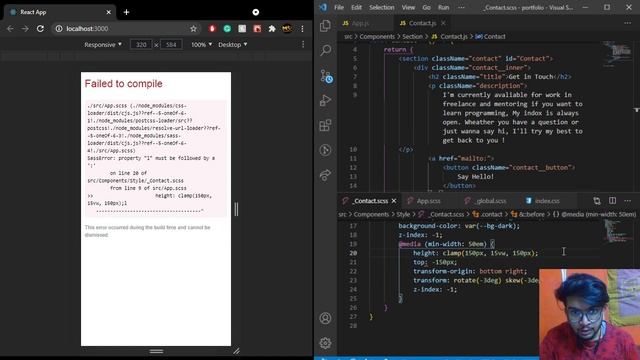The width and height of the screenshot is (640, 360).
Task: Click the React App tab title
Action: point(33,12)
